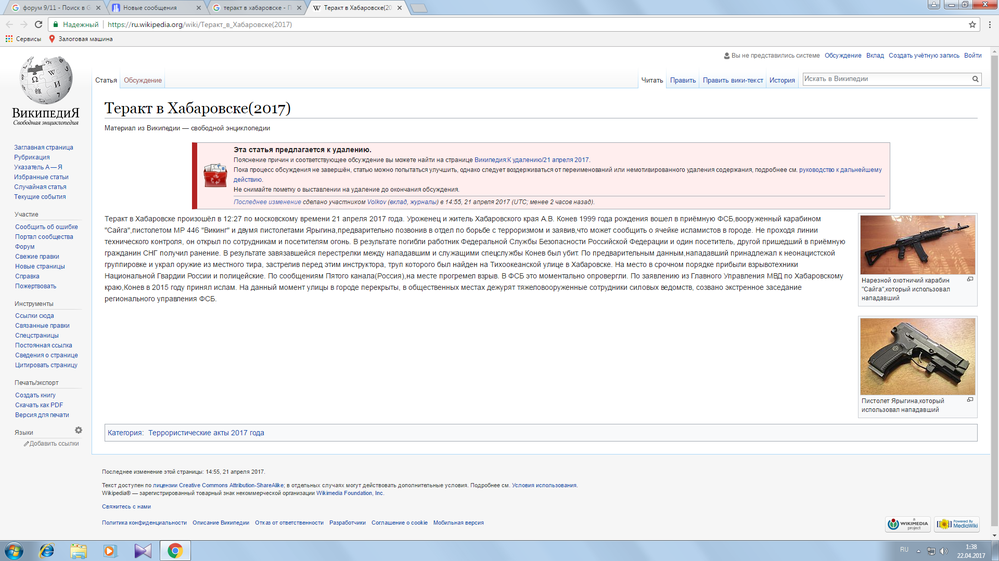Switch to the форум 9/11 tab
Viewport: 999px width, 561px height.
pos(52,8)
